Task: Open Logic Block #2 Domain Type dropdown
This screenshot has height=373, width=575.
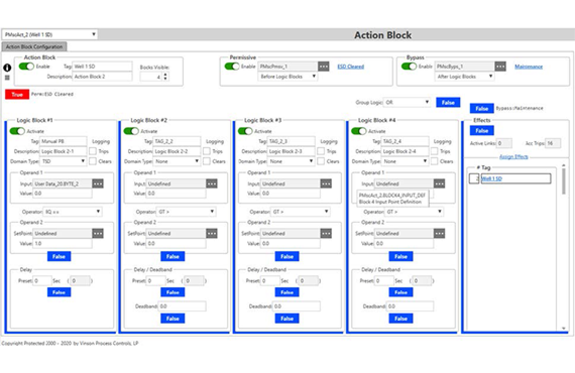Action: [177, 161]
